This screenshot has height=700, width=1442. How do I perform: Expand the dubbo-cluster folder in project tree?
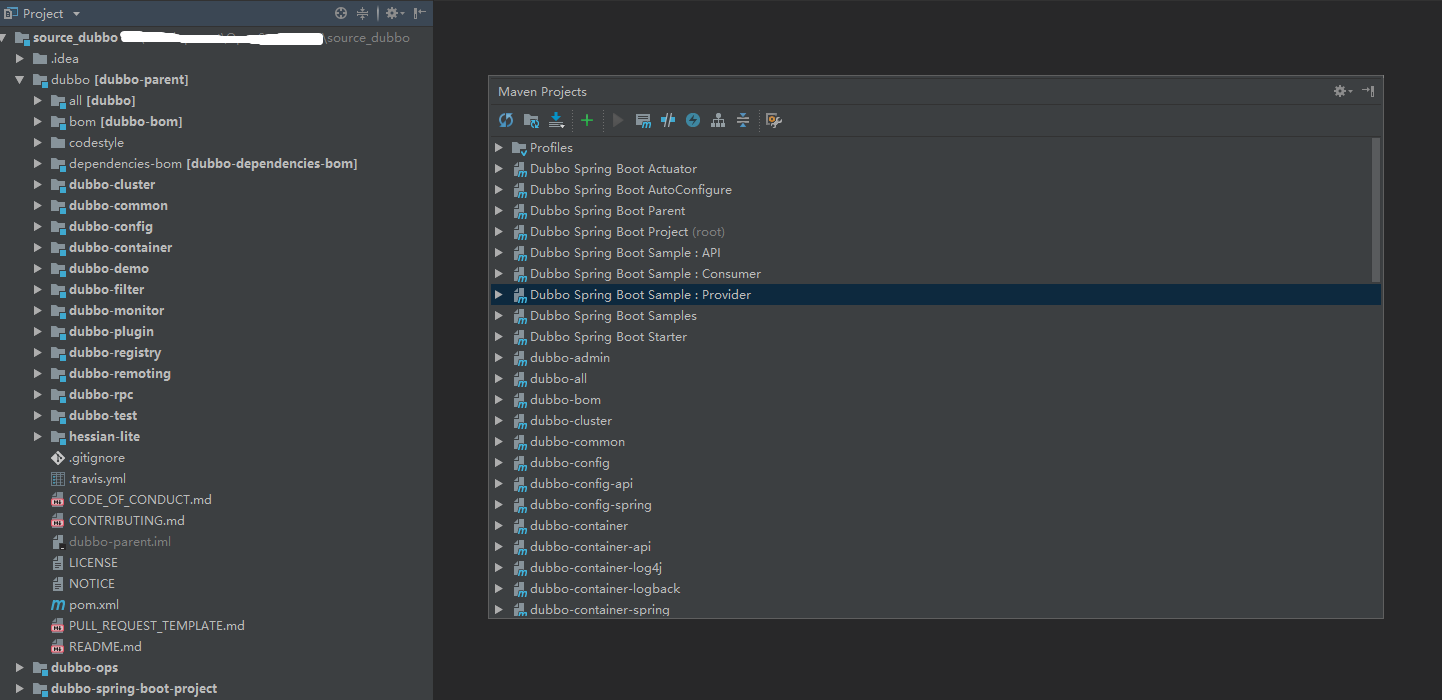(x=38, y=185)
